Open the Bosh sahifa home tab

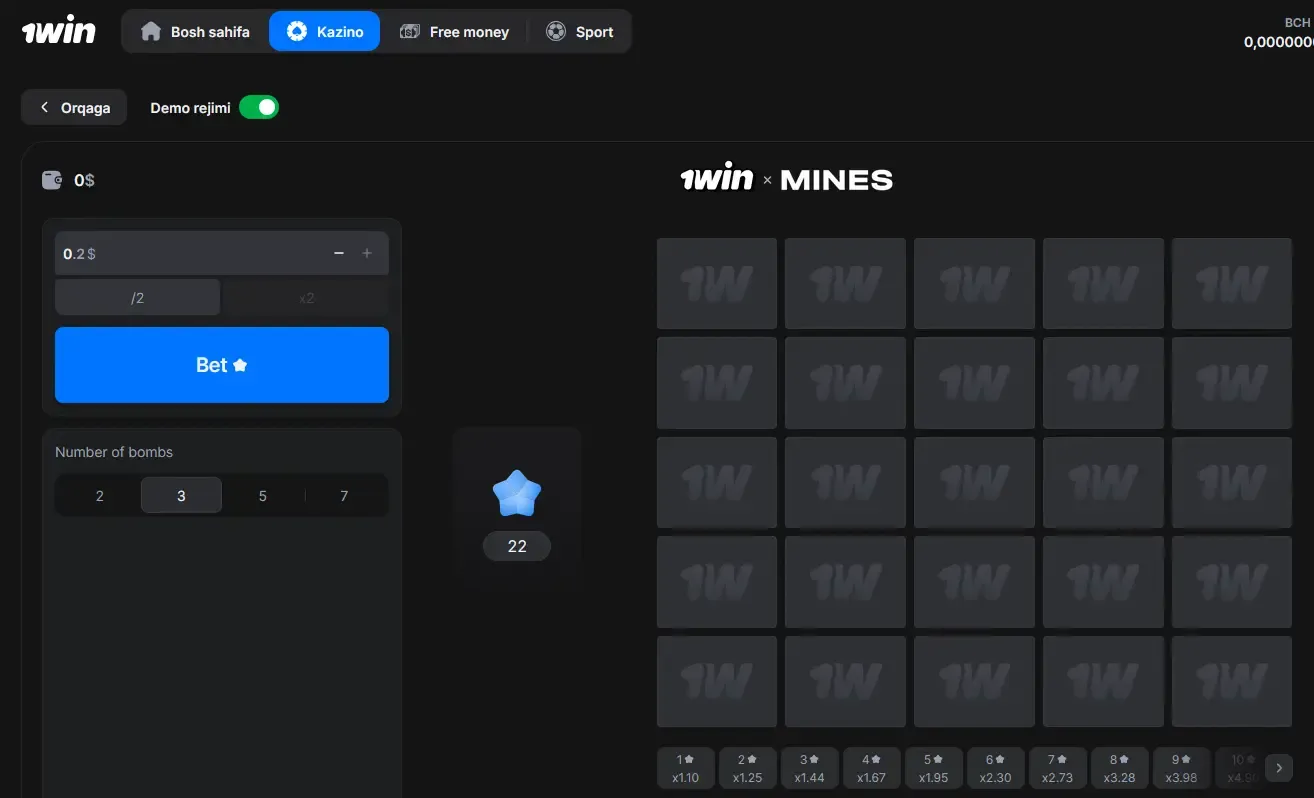point(196,32)
